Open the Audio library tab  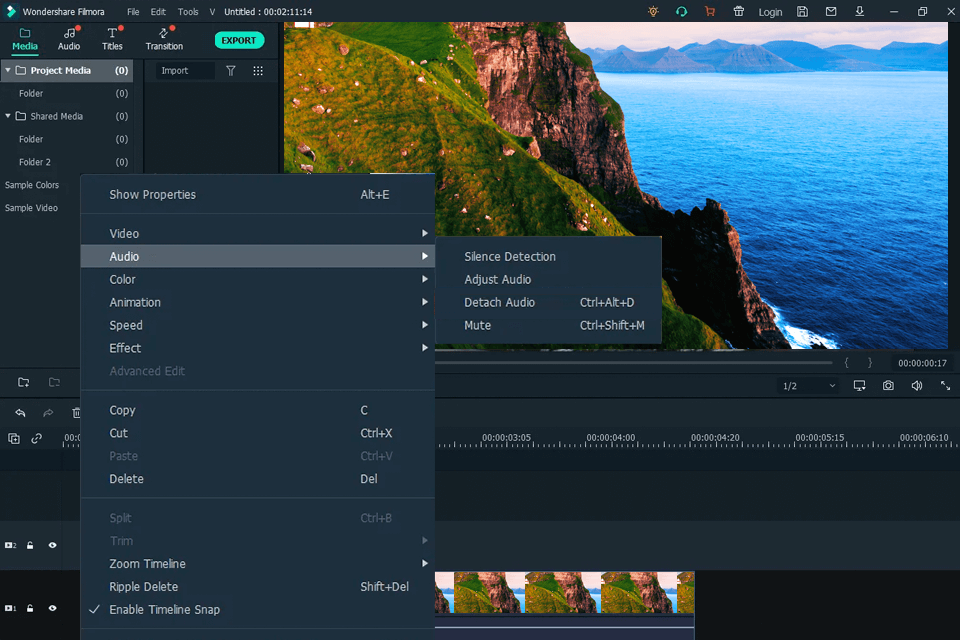click(69, 39)
